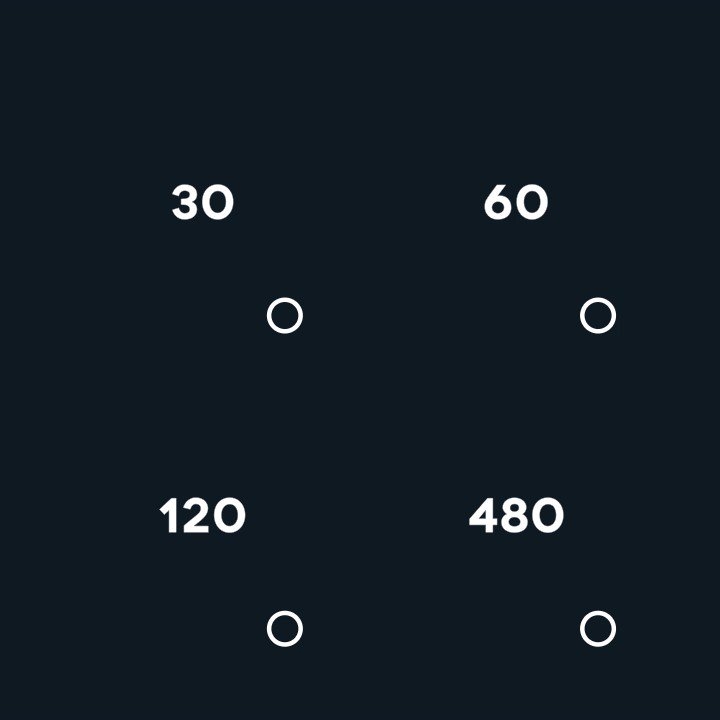
Task: Click the number 120 label
Action: pos(203,517)
